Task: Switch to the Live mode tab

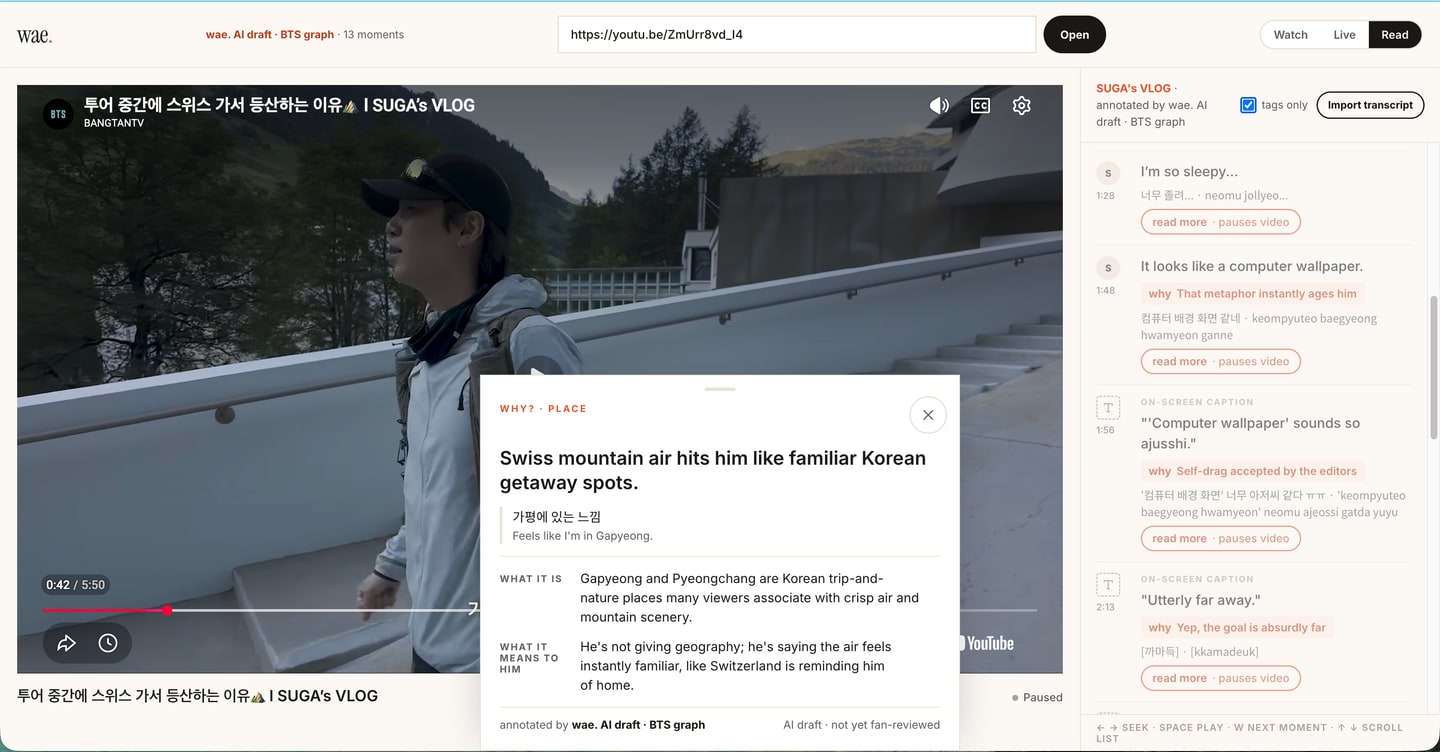Action: tap(1344, 34)
